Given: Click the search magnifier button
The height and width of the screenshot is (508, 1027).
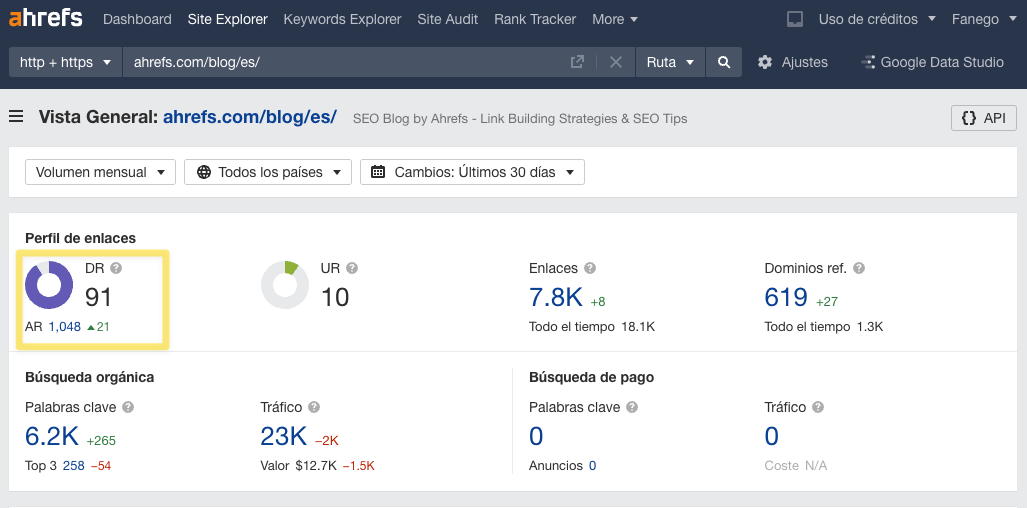Looking at the screenshot, I should (723, 62).
